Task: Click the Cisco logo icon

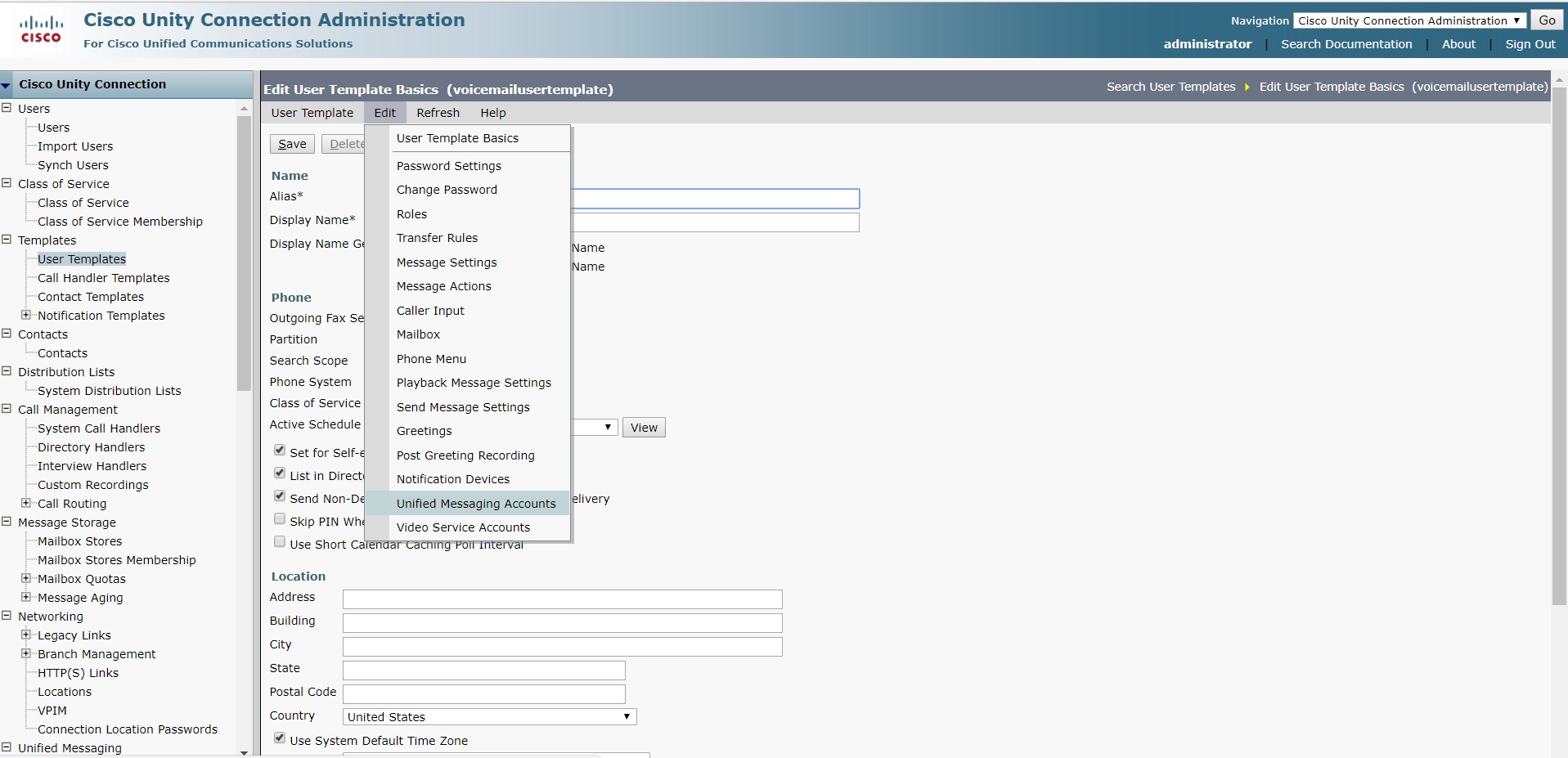Action: [41, 29]
